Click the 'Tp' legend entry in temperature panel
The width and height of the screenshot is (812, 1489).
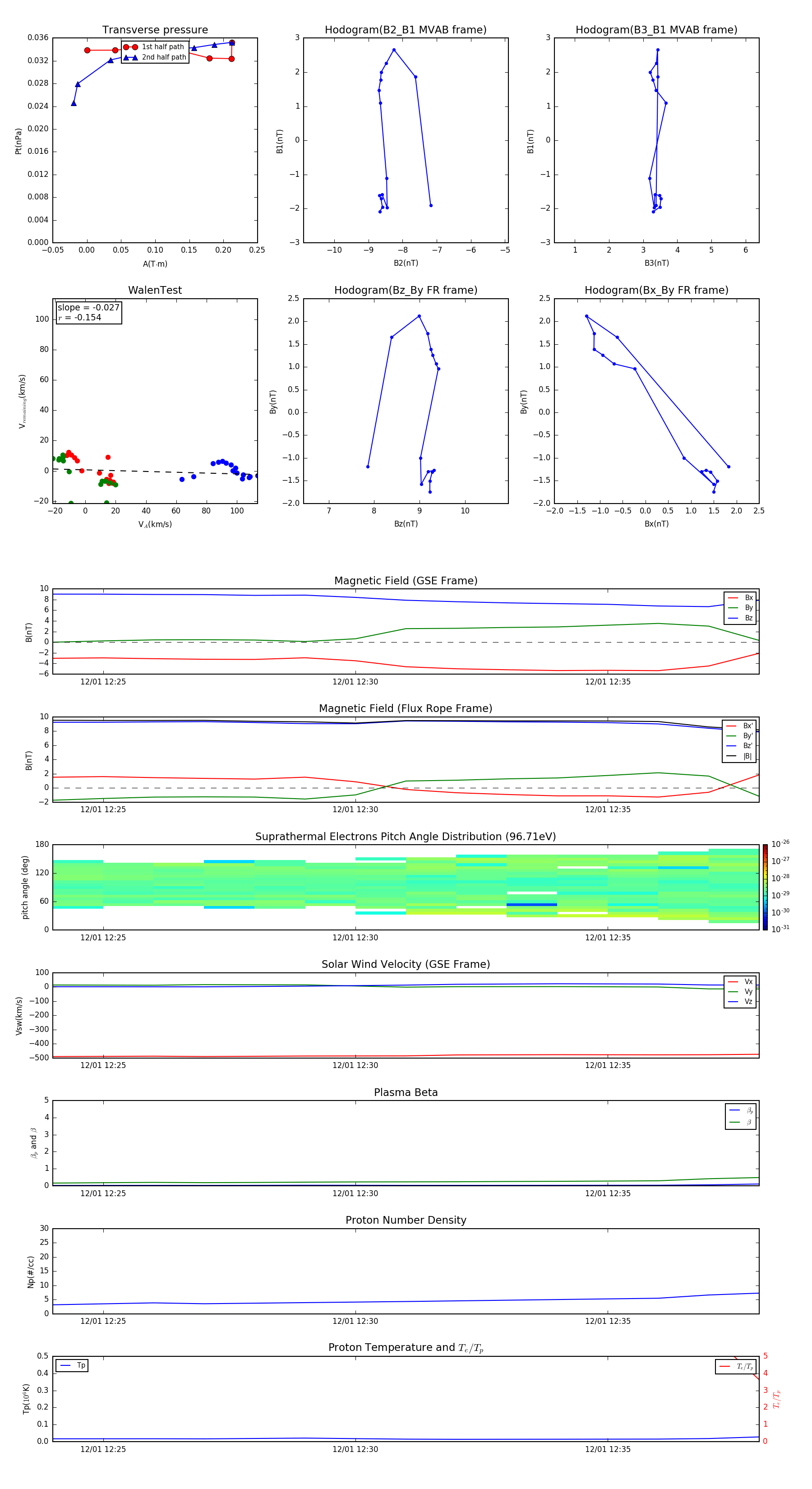(72, 1365)
